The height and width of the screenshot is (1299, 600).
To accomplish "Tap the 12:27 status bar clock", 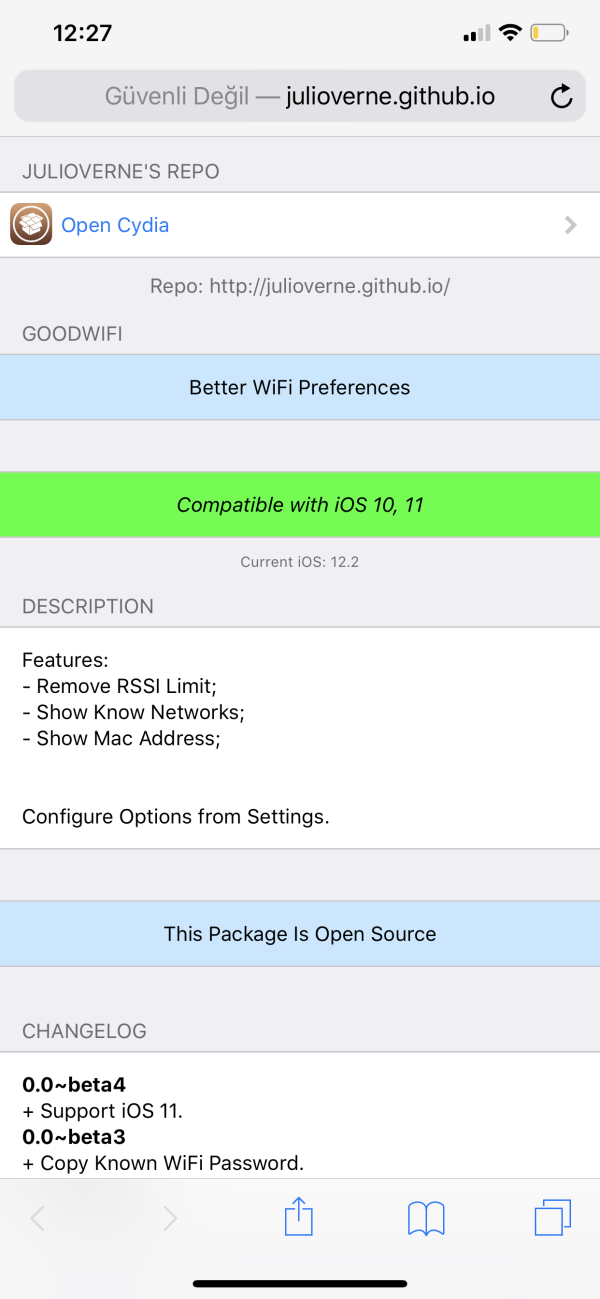I will coord(82,33).
